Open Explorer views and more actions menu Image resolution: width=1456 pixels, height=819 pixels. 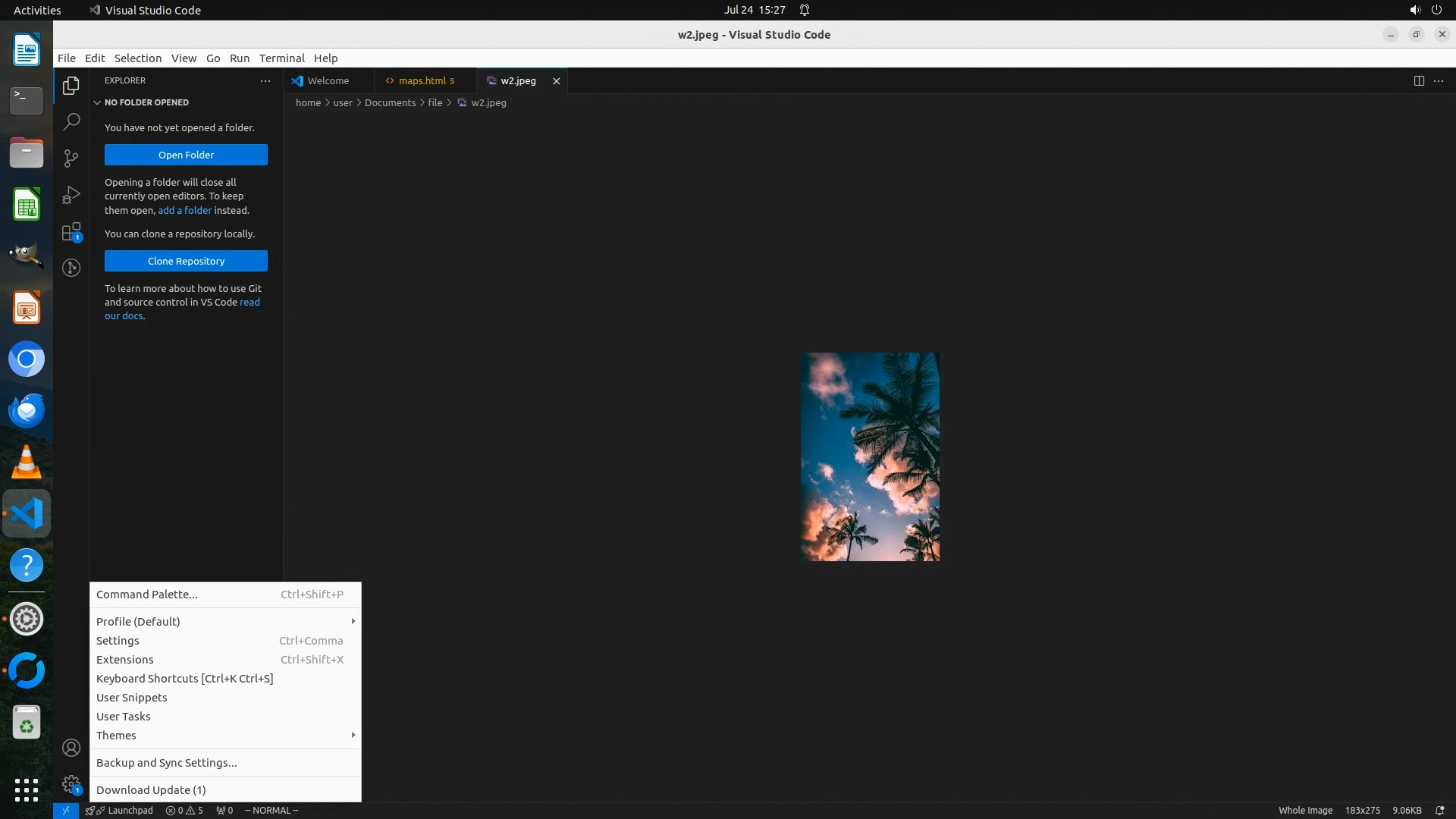click(265, 80)
